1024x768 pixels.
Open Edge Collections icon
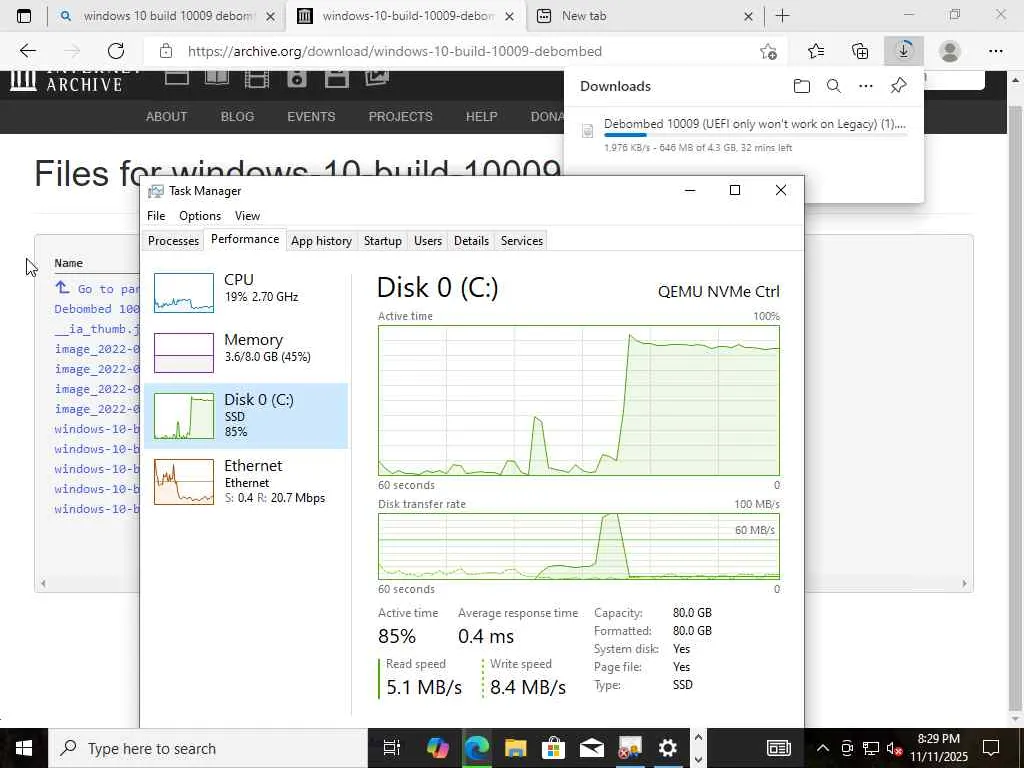(860, 51)
